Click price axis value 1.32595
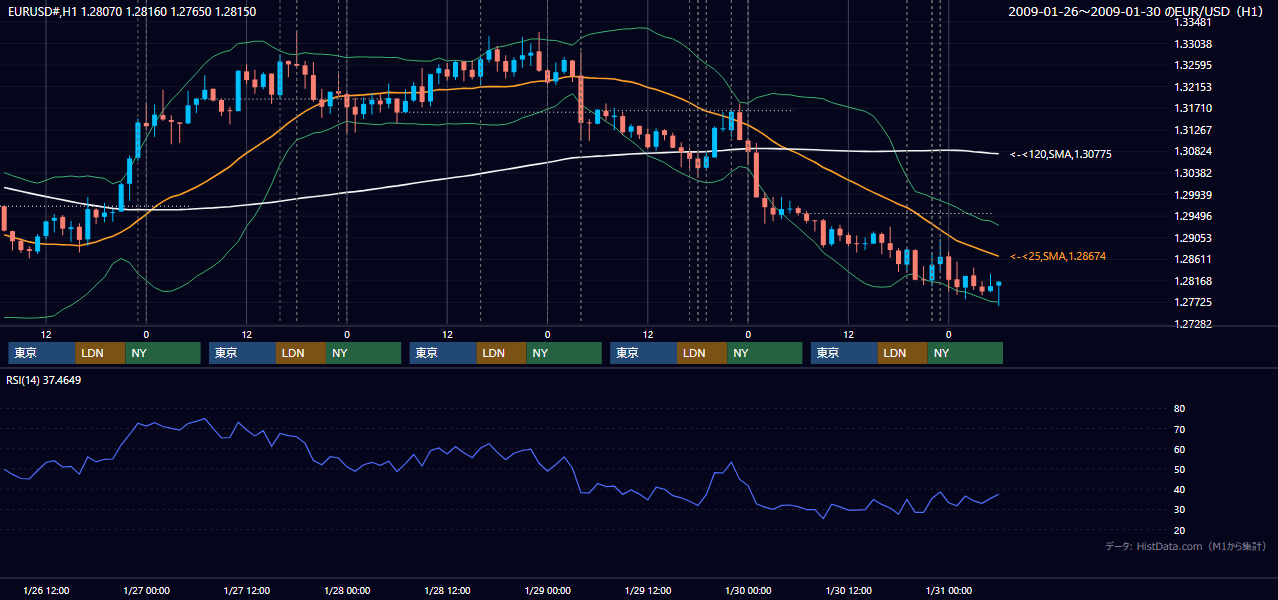 click(1193, 66)
